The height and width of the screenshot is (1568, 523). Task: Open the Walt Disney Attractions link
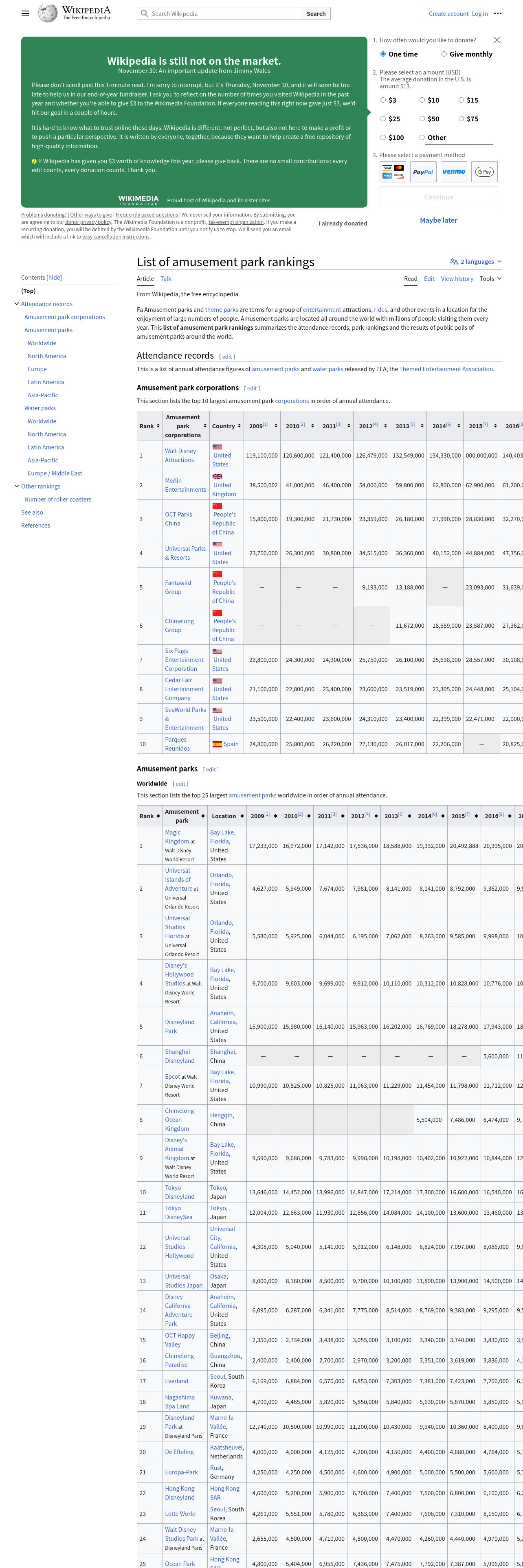(x=180, y=456)
